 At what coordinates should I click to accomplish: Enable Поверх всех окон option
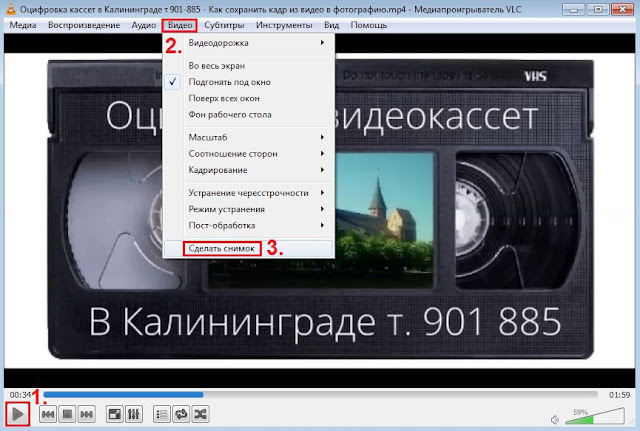point(249,98)
